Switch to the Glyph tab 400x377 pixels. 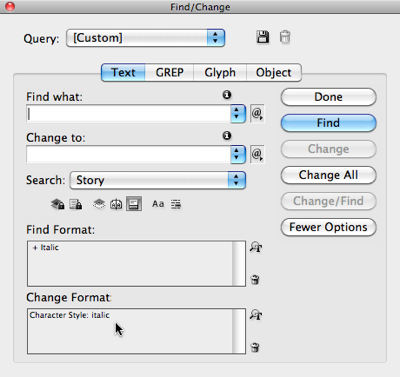[220, 72]
